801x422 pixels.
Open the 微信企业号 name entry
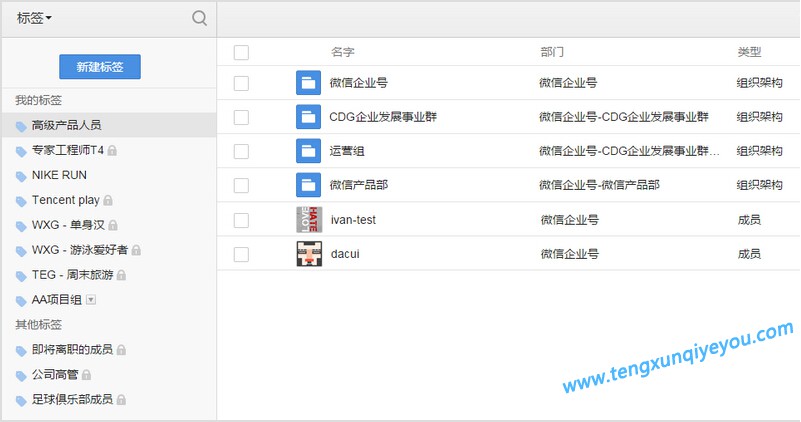point(359,83)
